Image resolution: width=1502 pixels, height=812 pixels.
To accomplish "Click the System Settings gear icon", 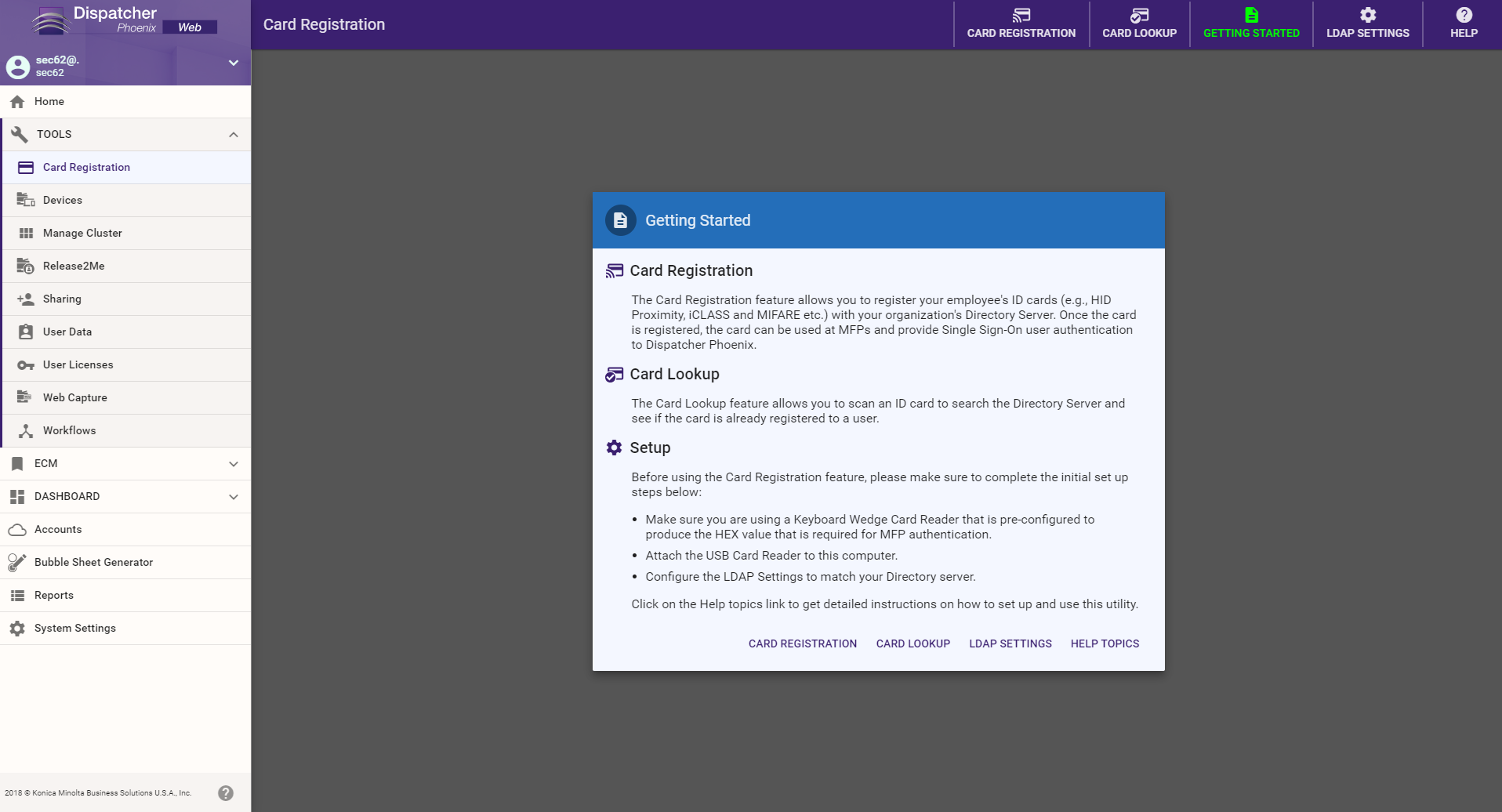I will (17, 629).
